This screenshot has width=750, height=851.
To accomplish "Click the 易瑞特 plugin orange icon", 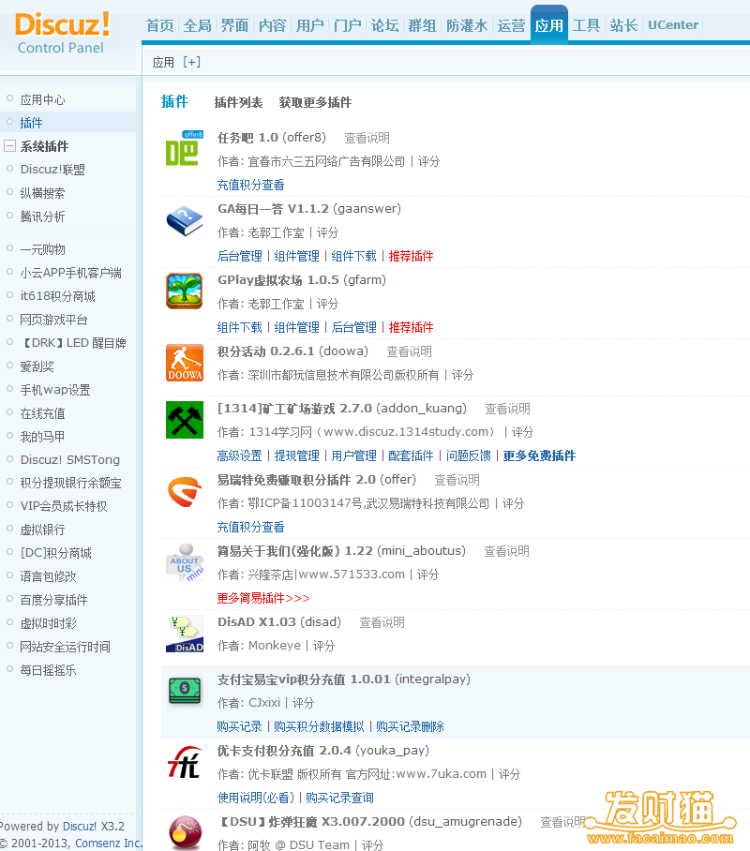I will point(185,491).
